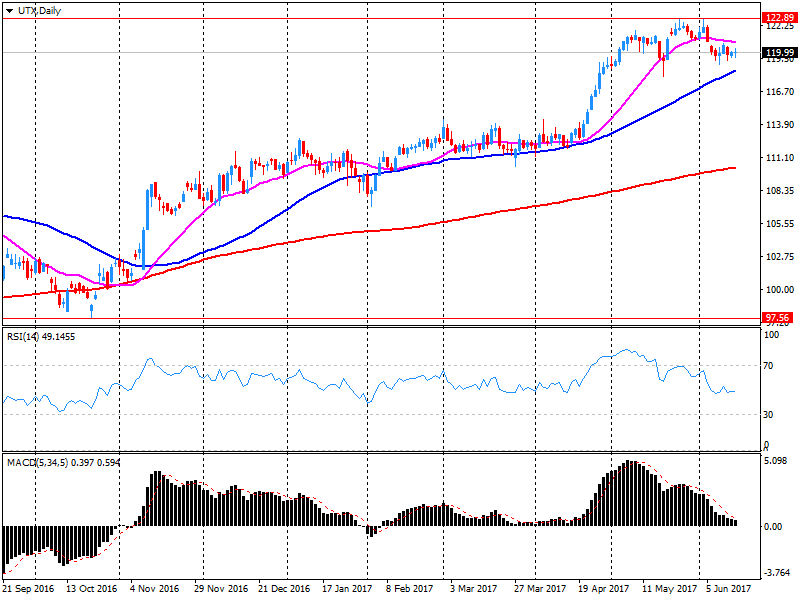Select the red horizontal support line at 97.56
The image size is (800, 600).
click(x=382, y=318)
